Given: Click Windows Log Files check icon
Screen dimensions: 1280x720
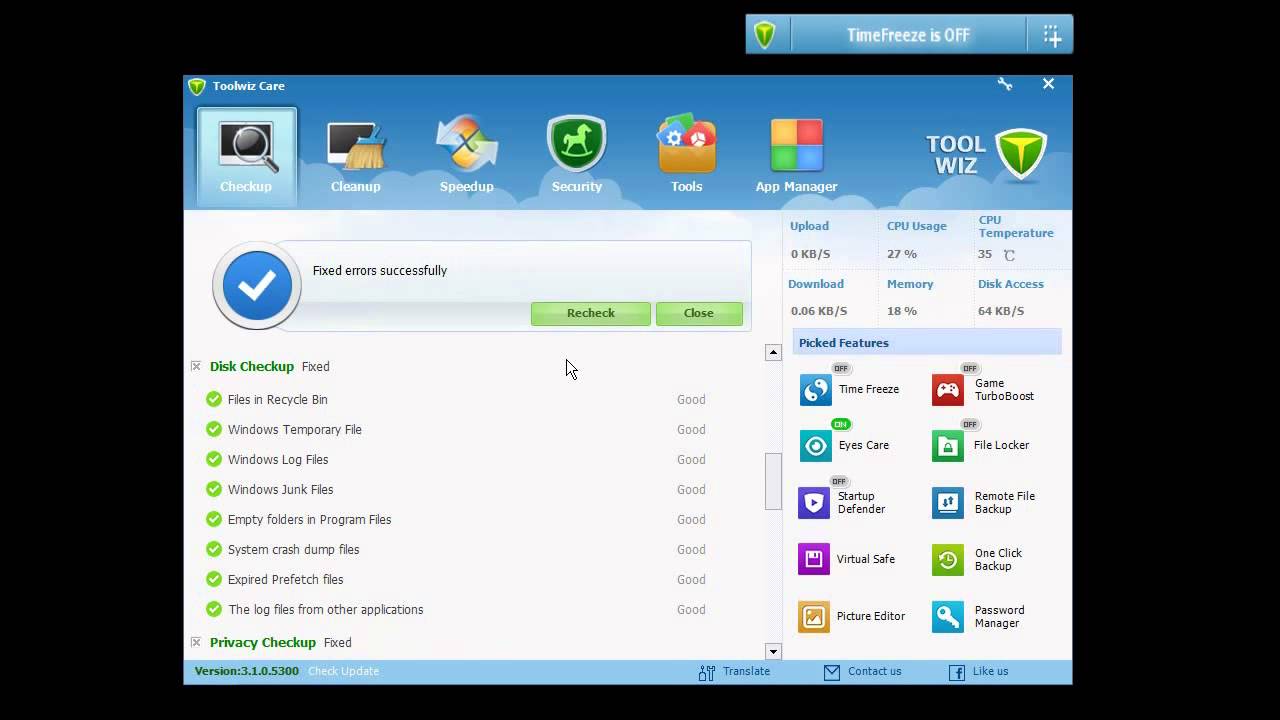Looking at the screenshot, I should point(213,459).
